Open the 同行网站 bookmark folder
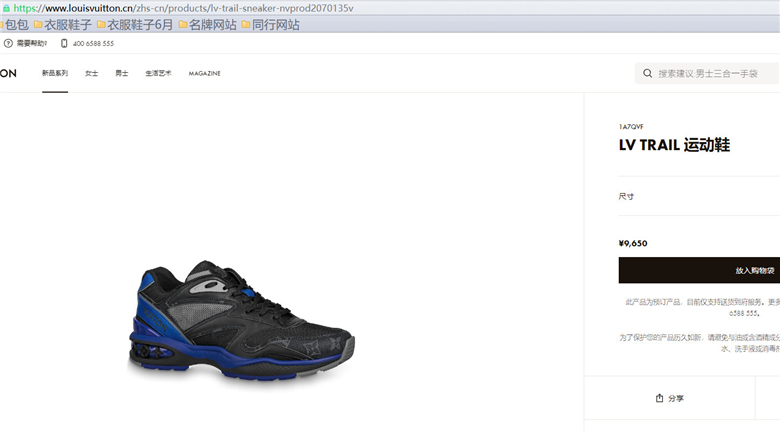 (271, 24)
